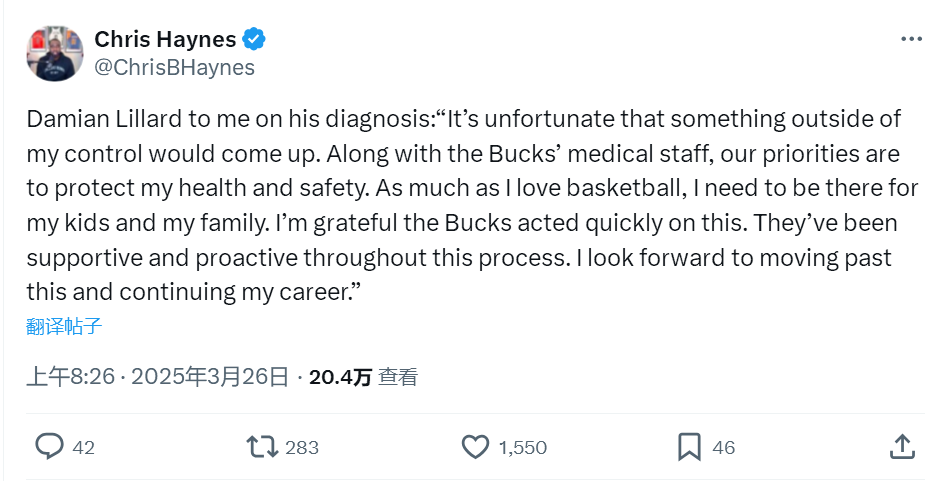Click the 42 replies count
This screenshot has height=481, width=940.
pos(84,447)
